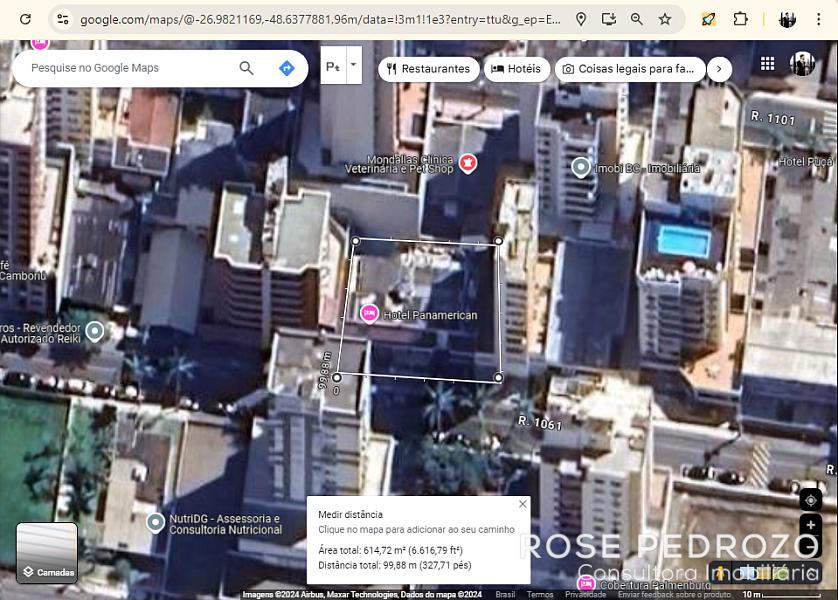Close the Medir distância panel
Image resolution: width=838 pixels, height=600 pixels.
click(x=522, y=505)
